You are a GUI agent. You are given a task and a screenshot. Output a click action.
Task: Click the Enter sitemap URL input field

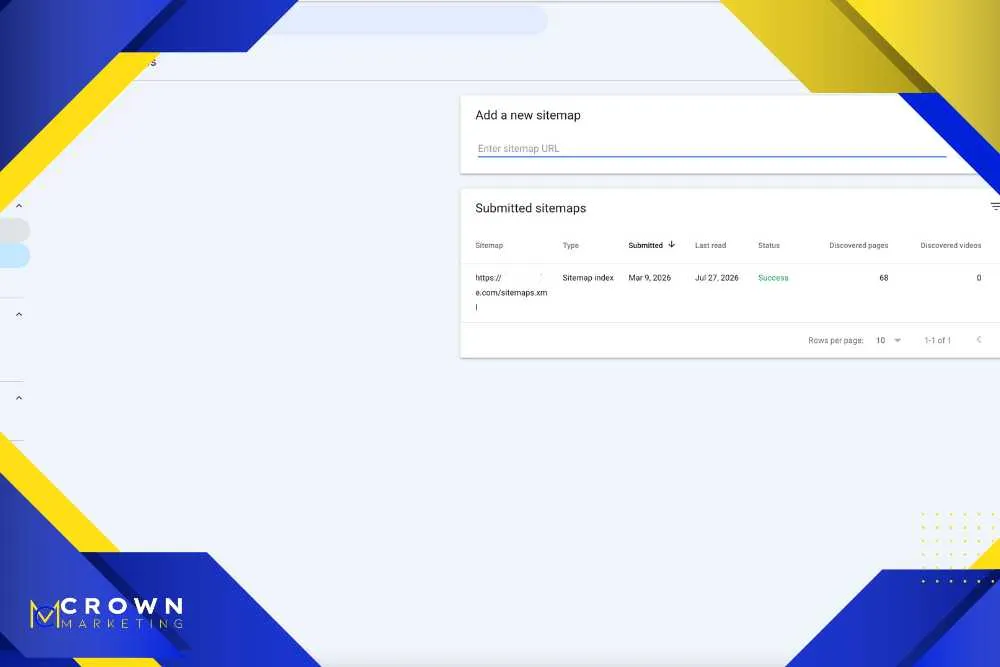point(711,149)
